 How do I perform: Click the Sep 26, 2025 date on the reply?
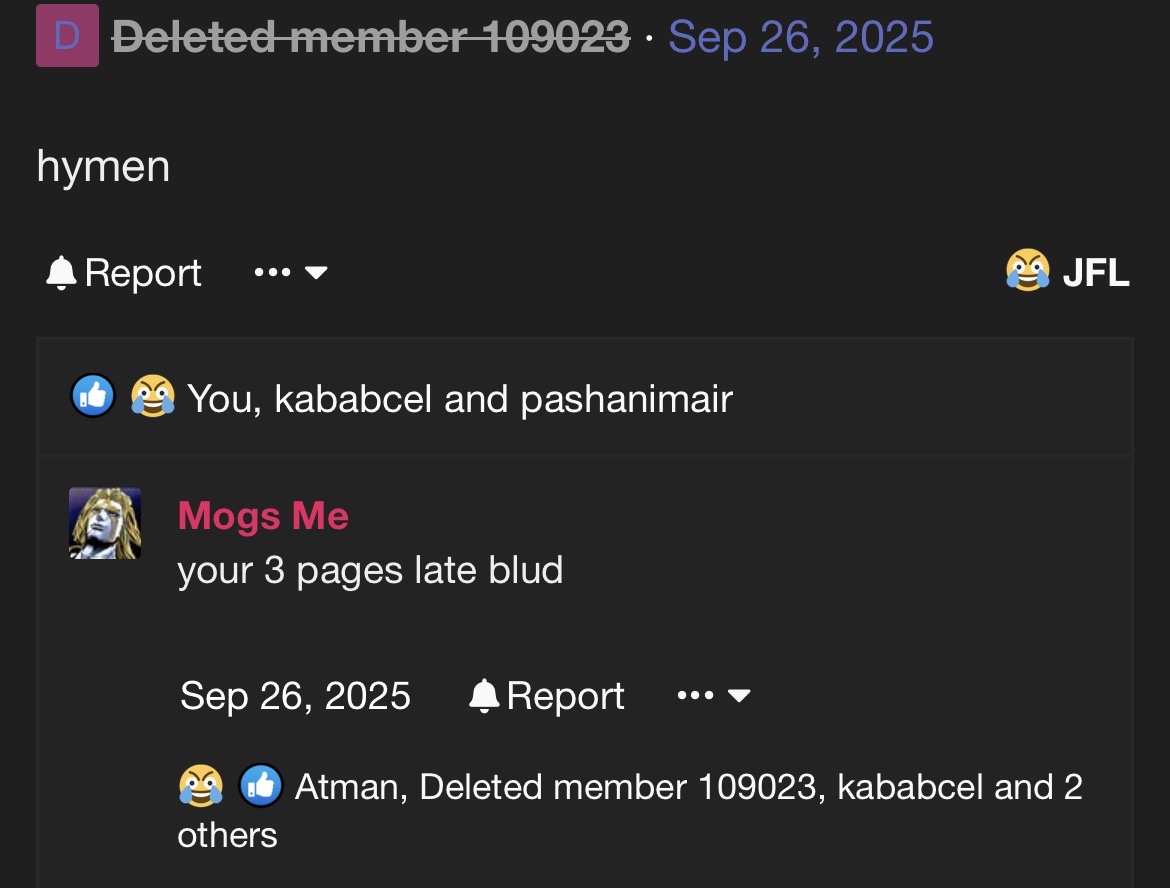pos(295,695)
